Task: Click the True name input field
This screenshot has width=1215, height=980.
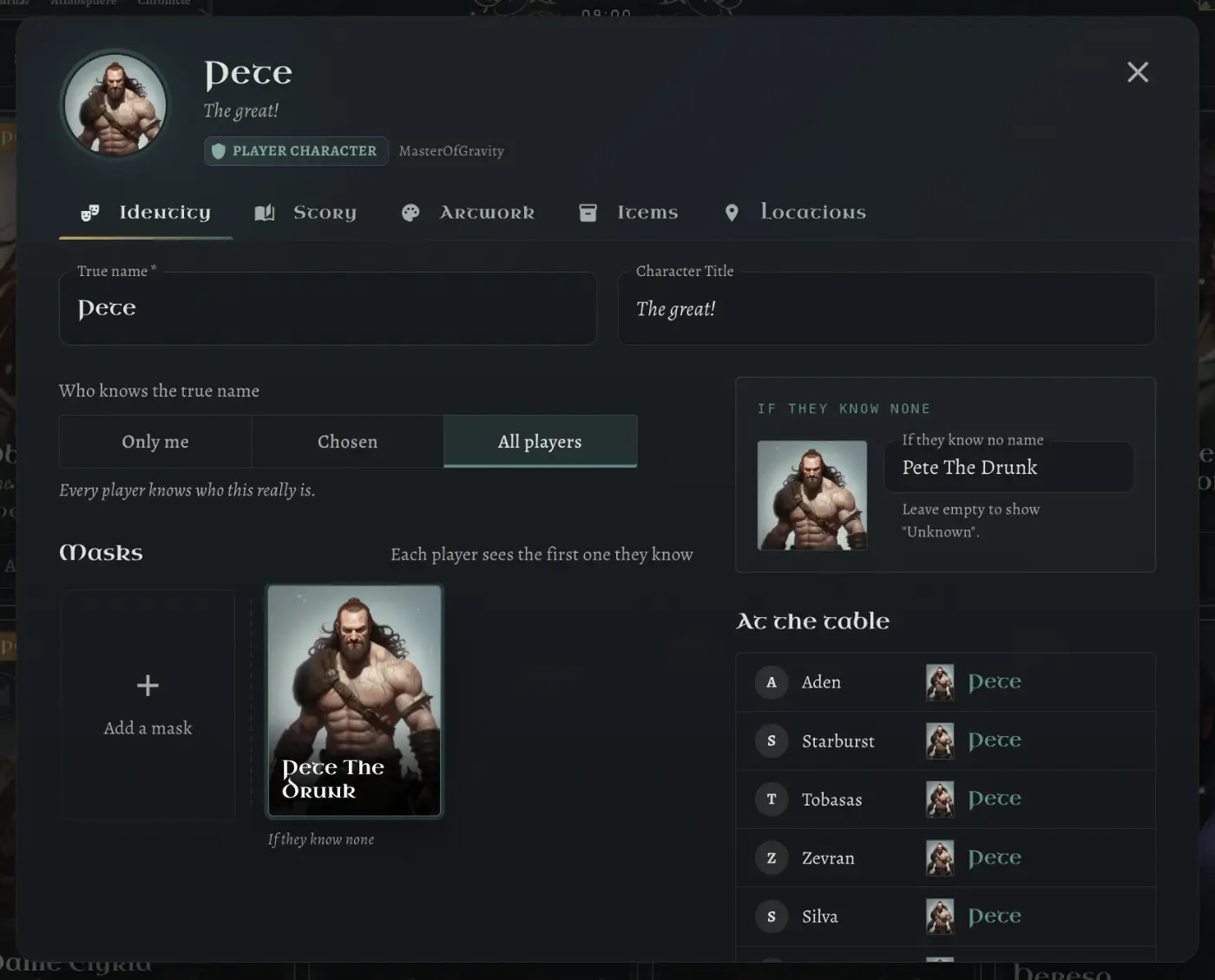Action: (x=328, y=309)
